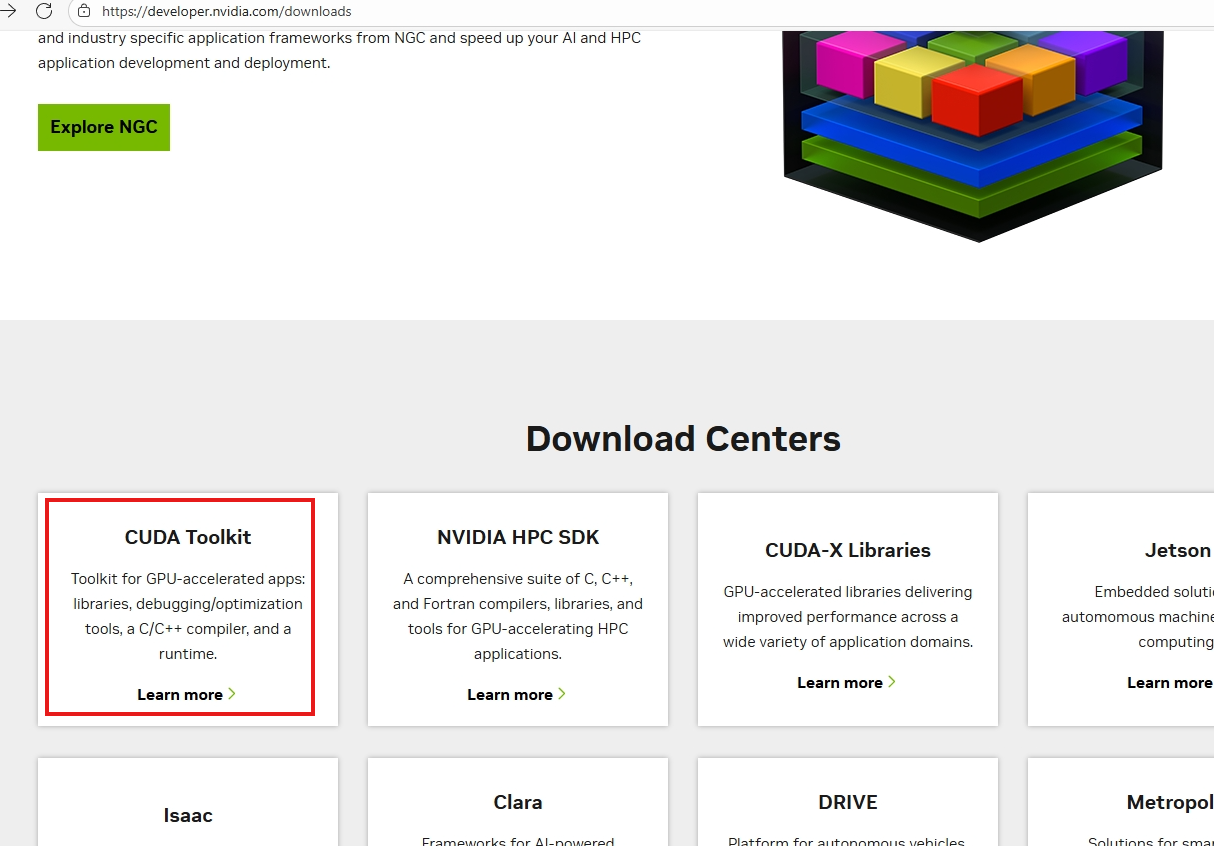Viewport: 1214px width, 846px height.
Task: Open the Jetson card title
Action: coord(1178,550)
